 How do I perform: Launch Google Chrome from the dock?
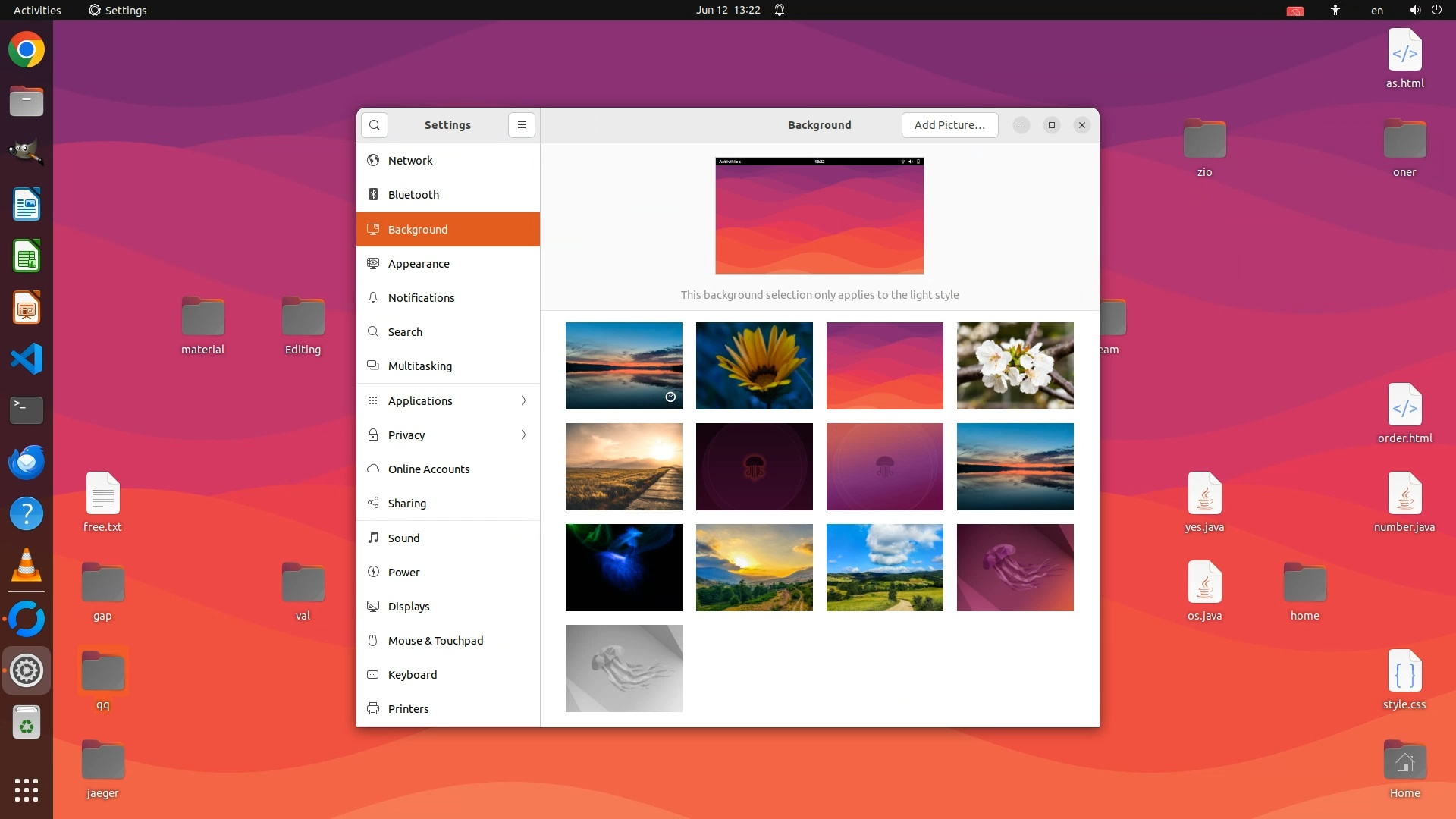(27, 50)
